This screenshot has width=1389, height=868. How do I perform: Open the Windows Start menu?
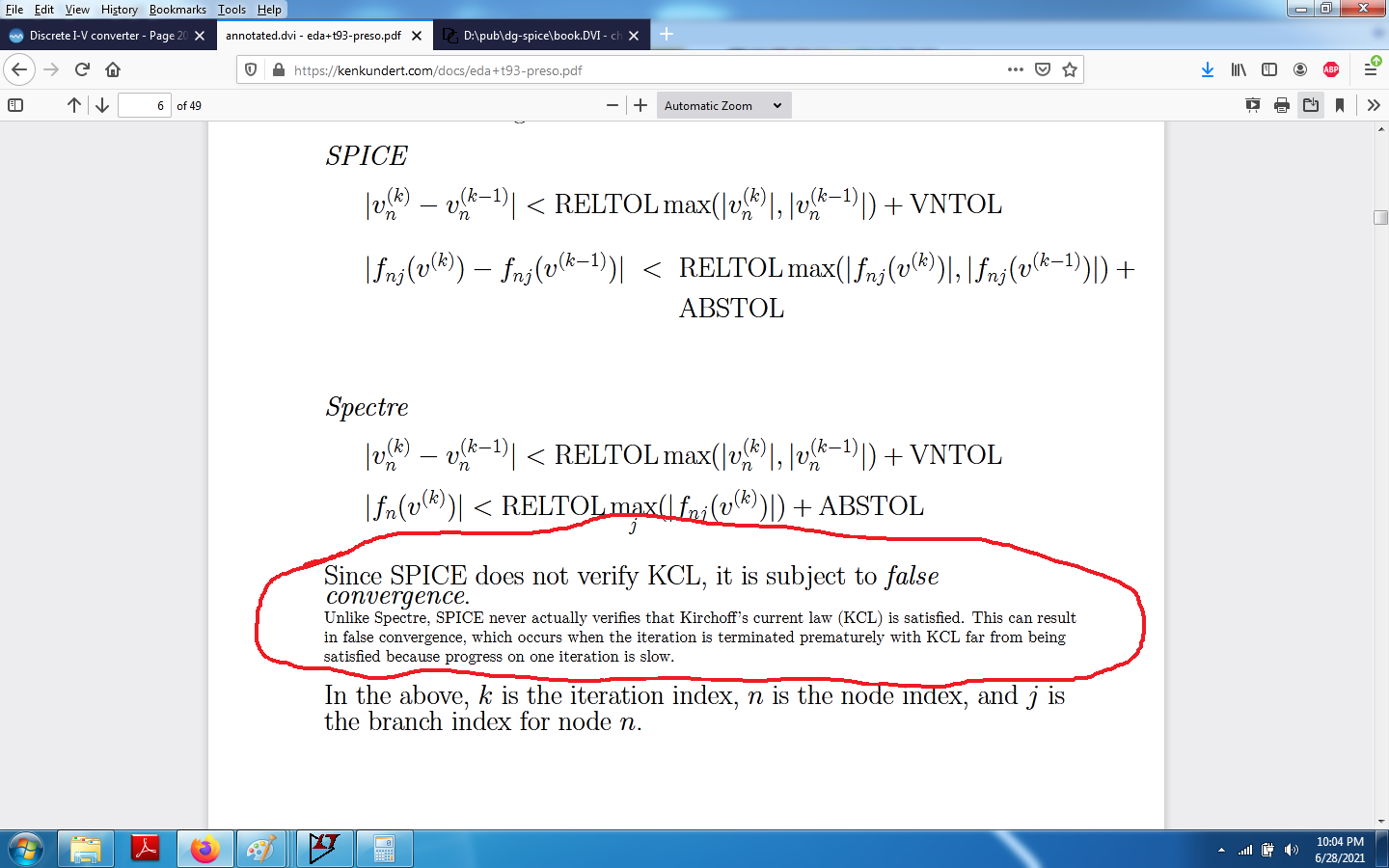click(26, 850)
